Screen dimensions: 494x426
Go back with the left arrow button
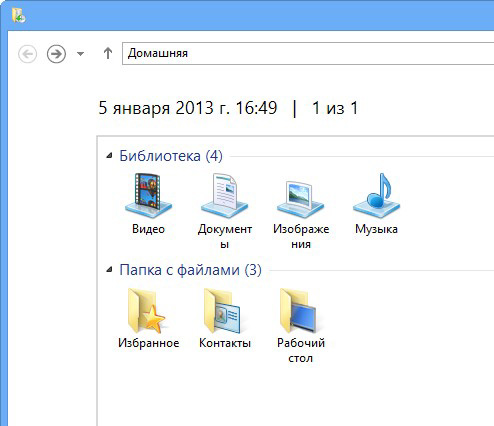coord(27,54)
